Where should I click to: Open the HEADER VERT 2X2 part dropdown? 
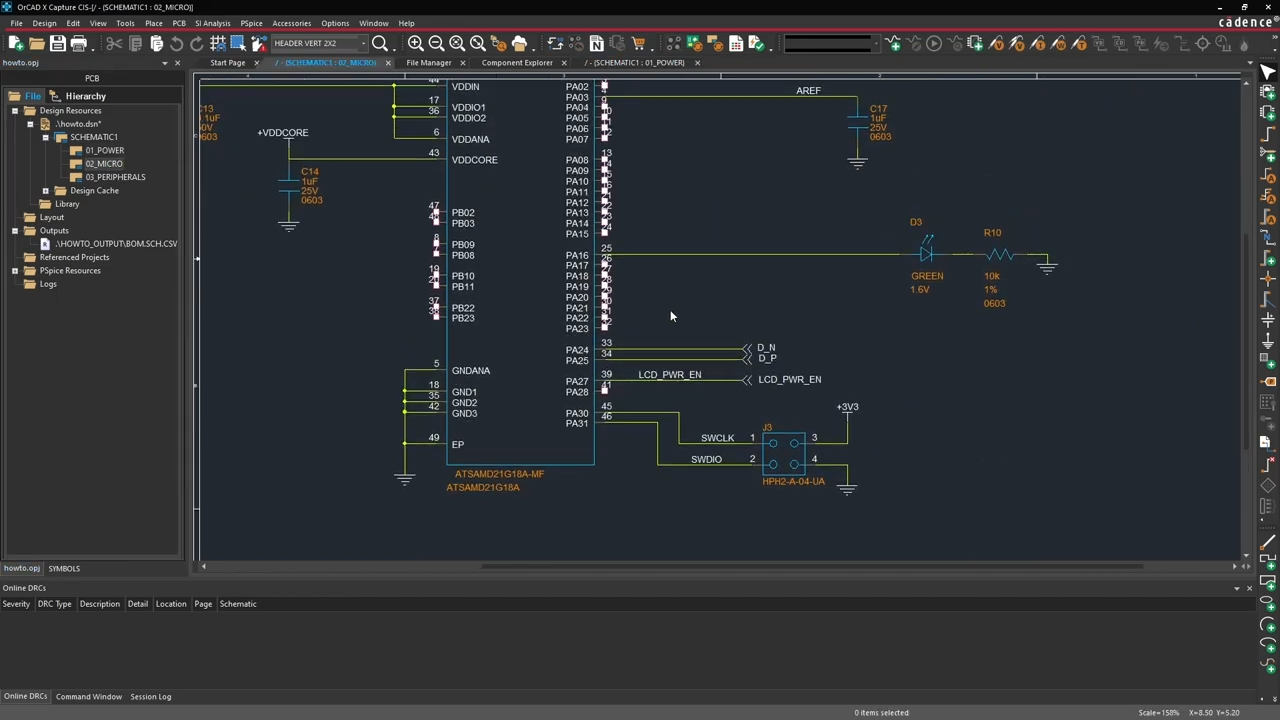click(365, 43)
